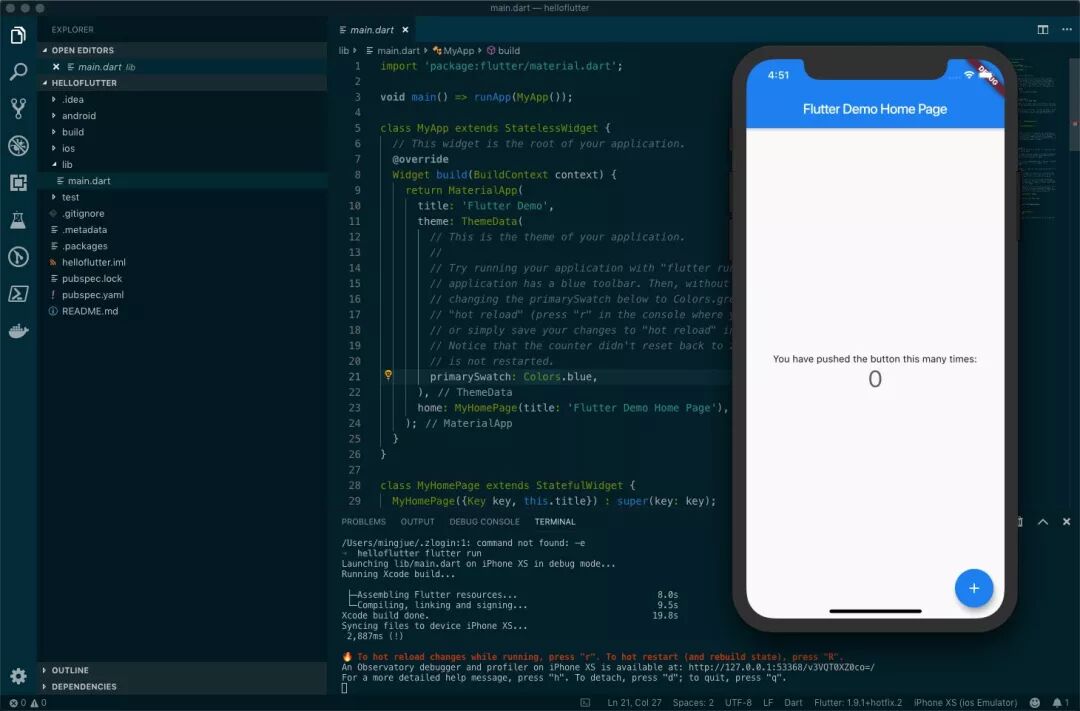The width and height of the screenshot is (1080, 711).
Task: Maximize the terminal panel with chevron up
Action: point(1043,522)
